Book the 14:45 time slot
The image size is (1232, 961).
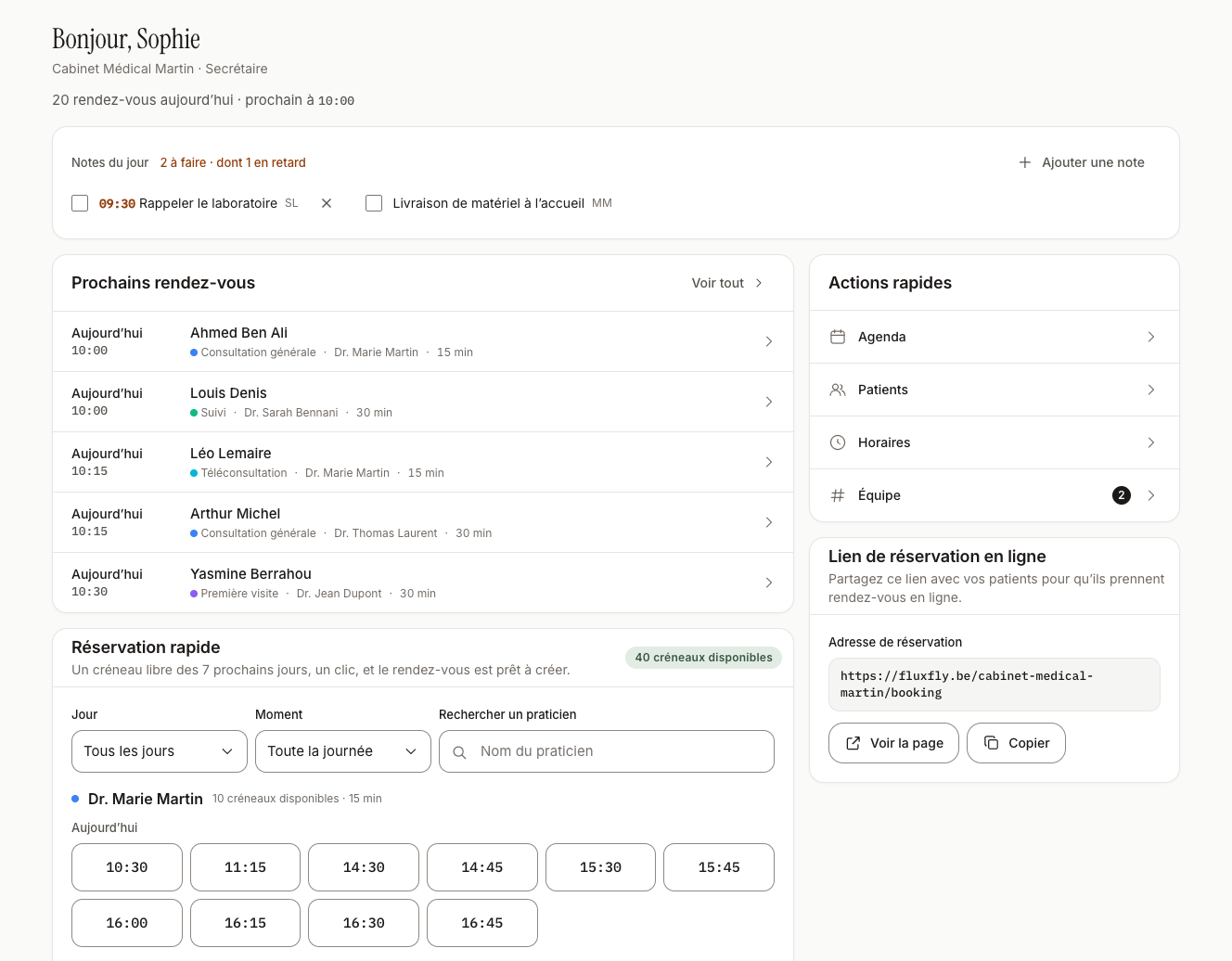tap(482, 867)
